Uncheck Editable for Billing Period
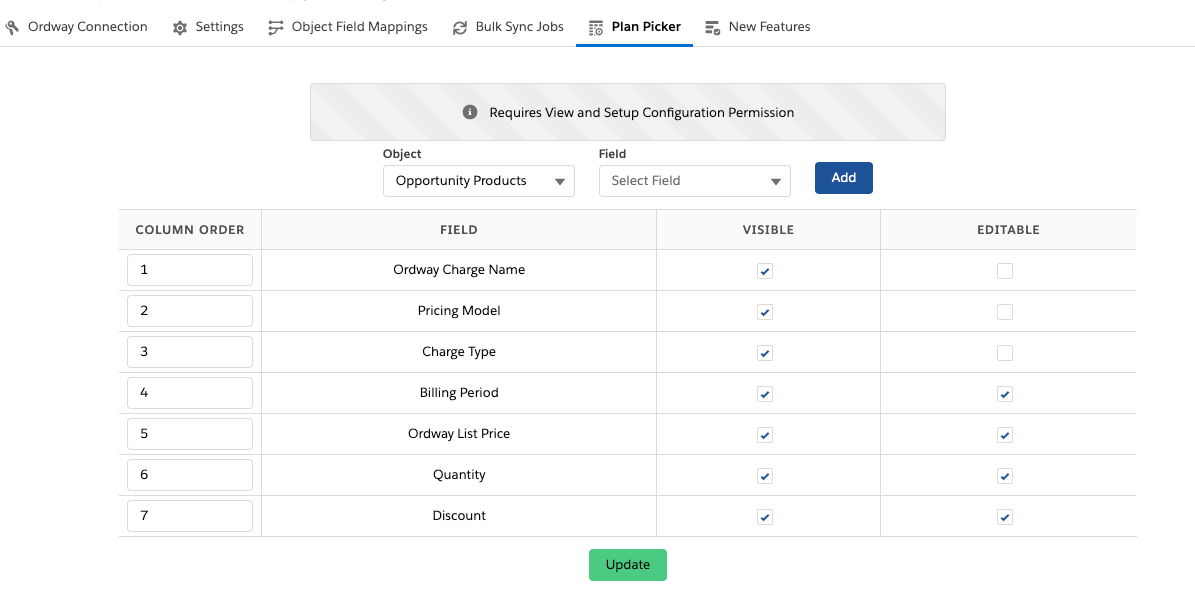 click(x=1005, y=394)
